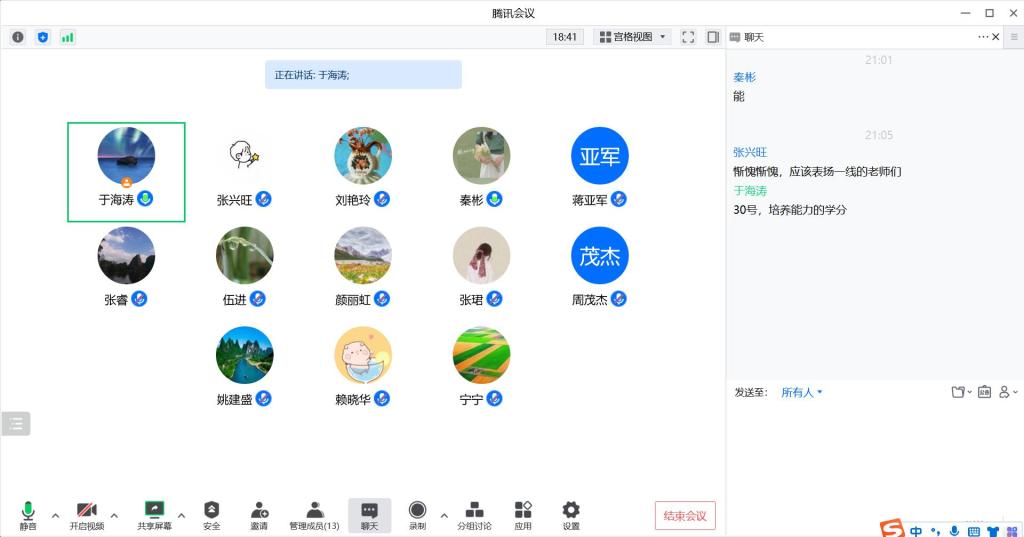This screenshot has width=1024, height=537.
Task: Toggle the 聊天 chat panel button
Action: click(369, 514)
